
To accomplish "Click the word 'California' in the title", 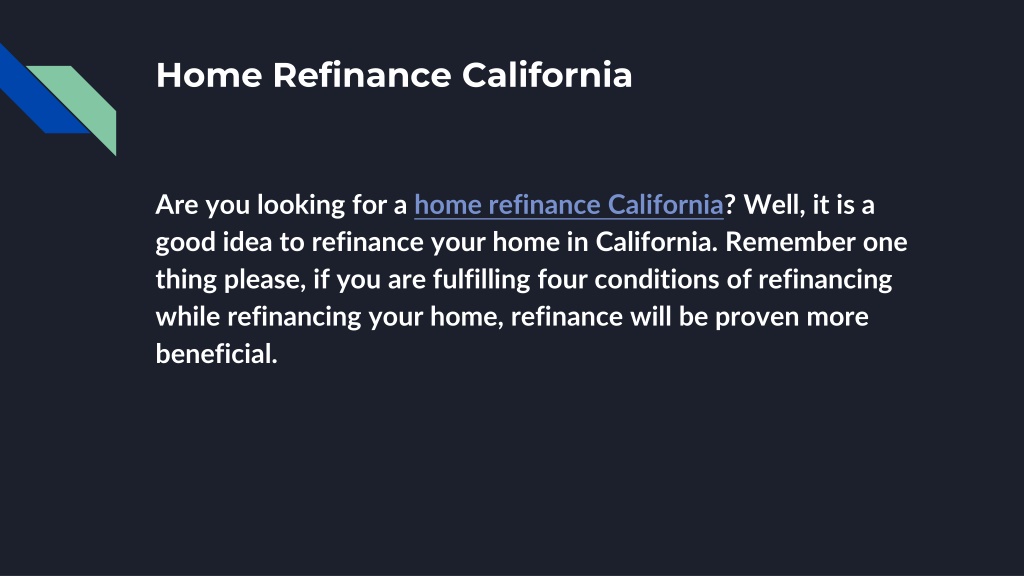I will pyautogui.click(x=547, y=75).
